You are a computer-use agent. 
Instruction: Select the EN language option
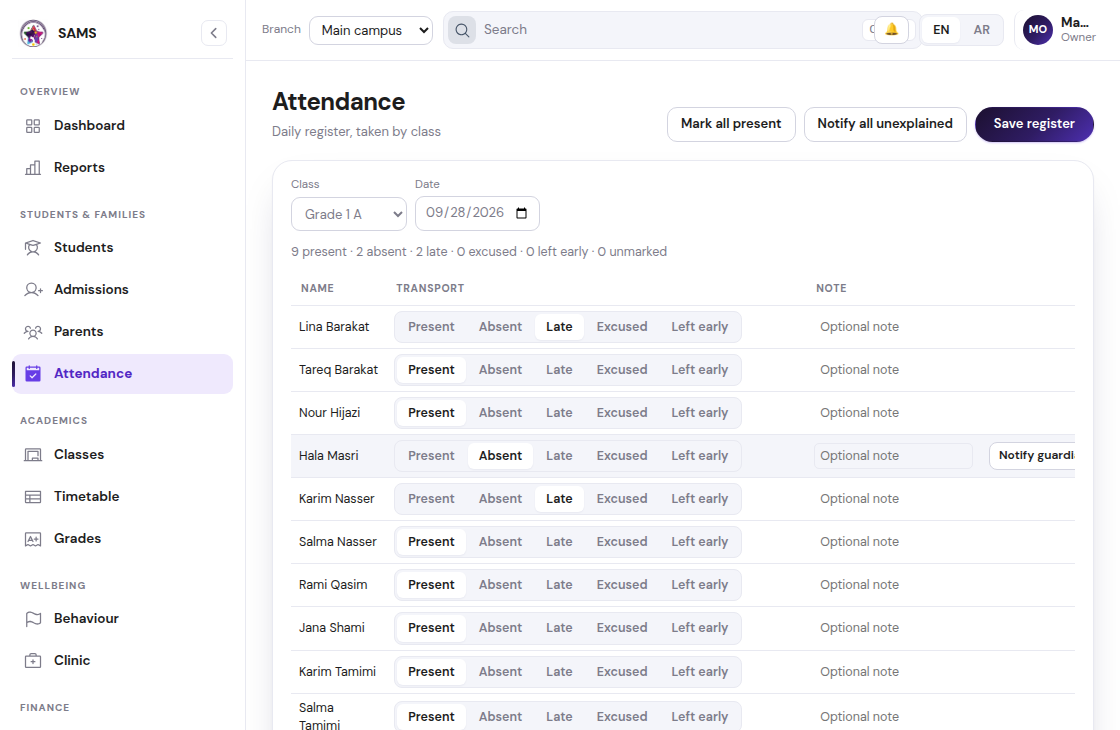coord(941,30)
